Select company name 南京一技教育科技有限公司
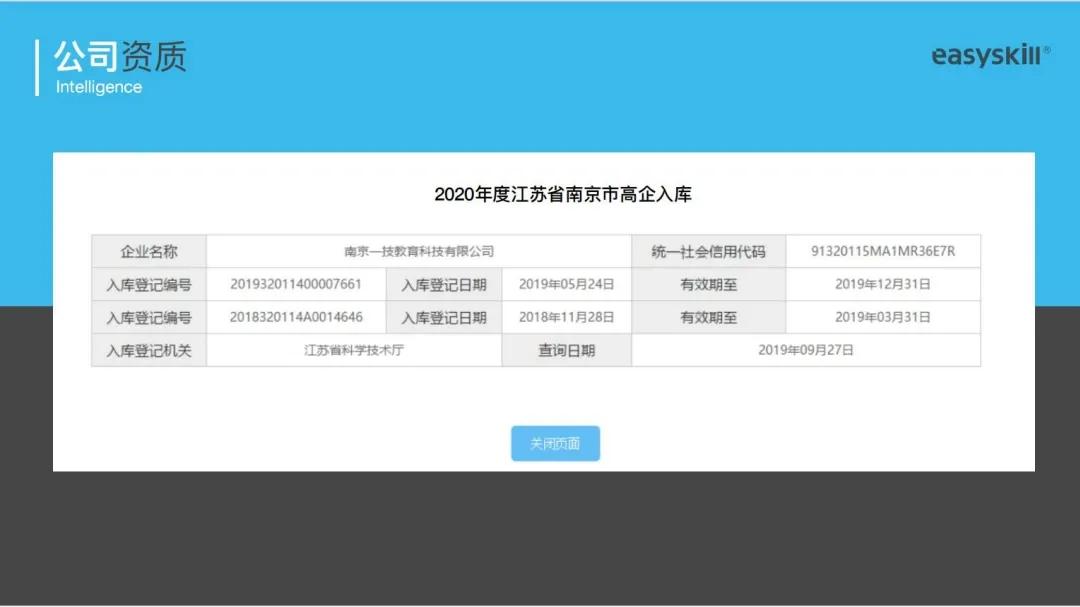The height and width of the screenshot is (607, 1080). (420, 251)
